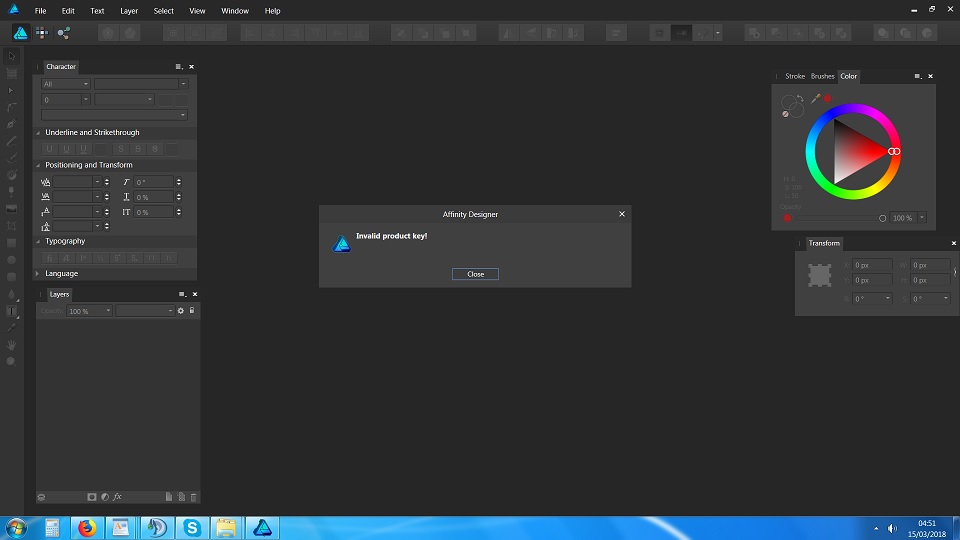Open the font style dropdown

point(124,100)
